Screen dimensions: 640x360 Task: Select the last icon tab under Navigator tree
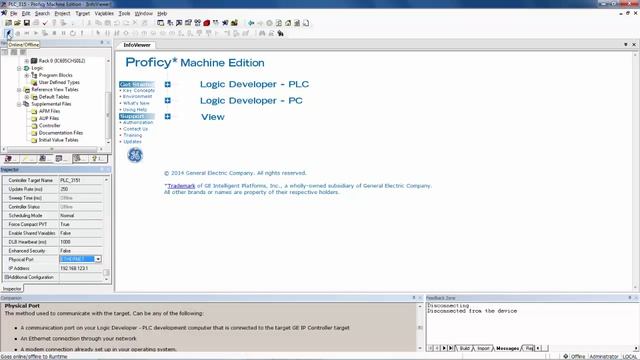coord(98,158)
